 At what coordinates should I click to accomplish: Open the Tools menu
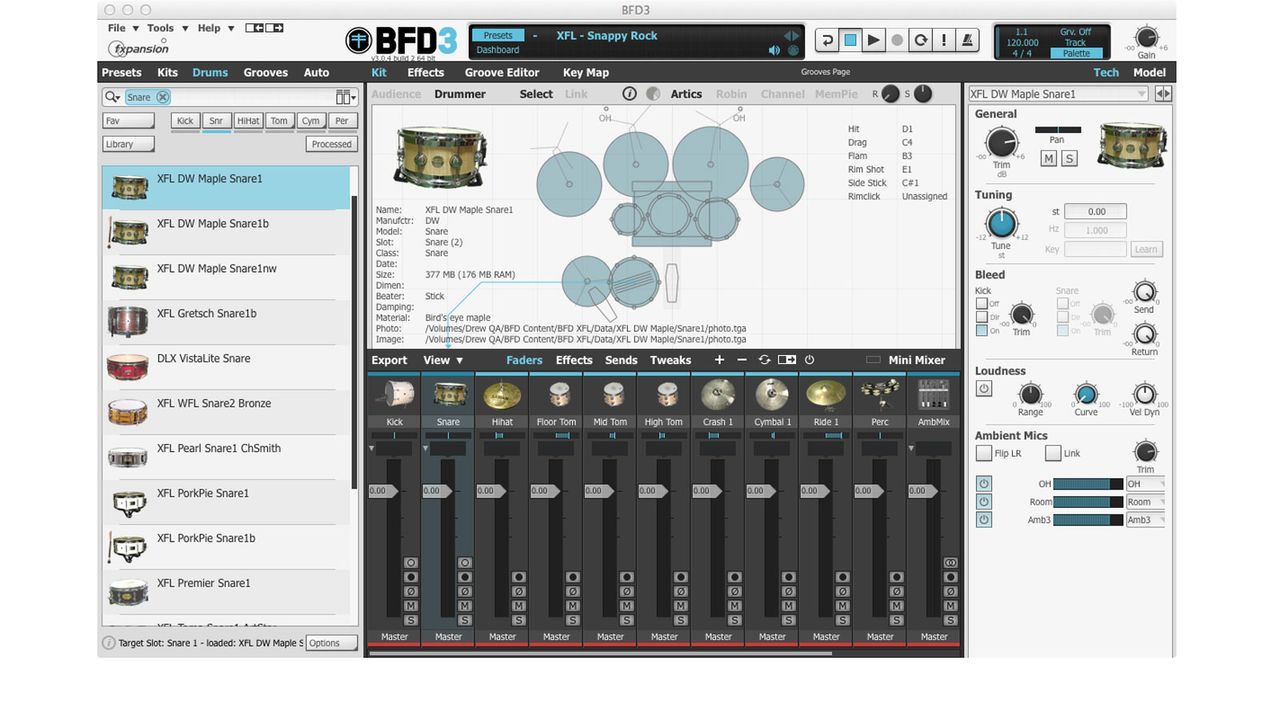click(x=165, y=28)
